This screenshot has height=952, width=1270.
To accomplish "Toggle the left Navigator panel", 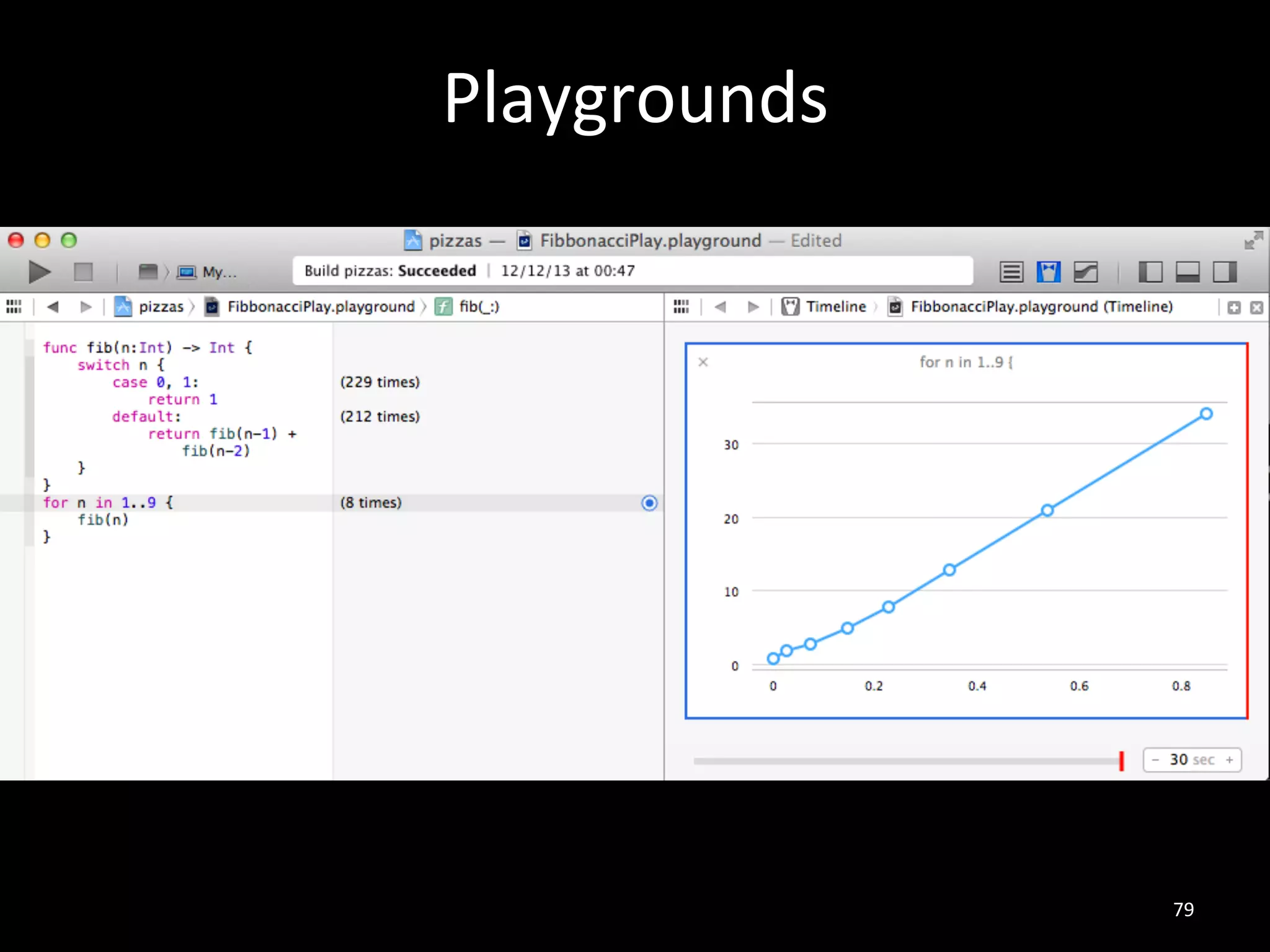I will (x=1150, y=272).
